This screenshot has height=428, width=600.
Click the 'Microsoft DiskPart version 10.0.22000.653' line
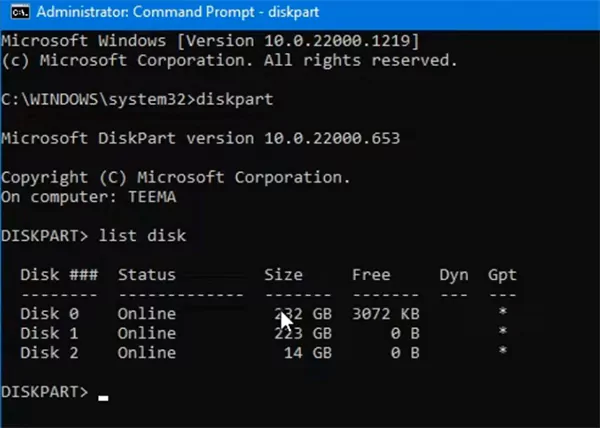(201, 138)
